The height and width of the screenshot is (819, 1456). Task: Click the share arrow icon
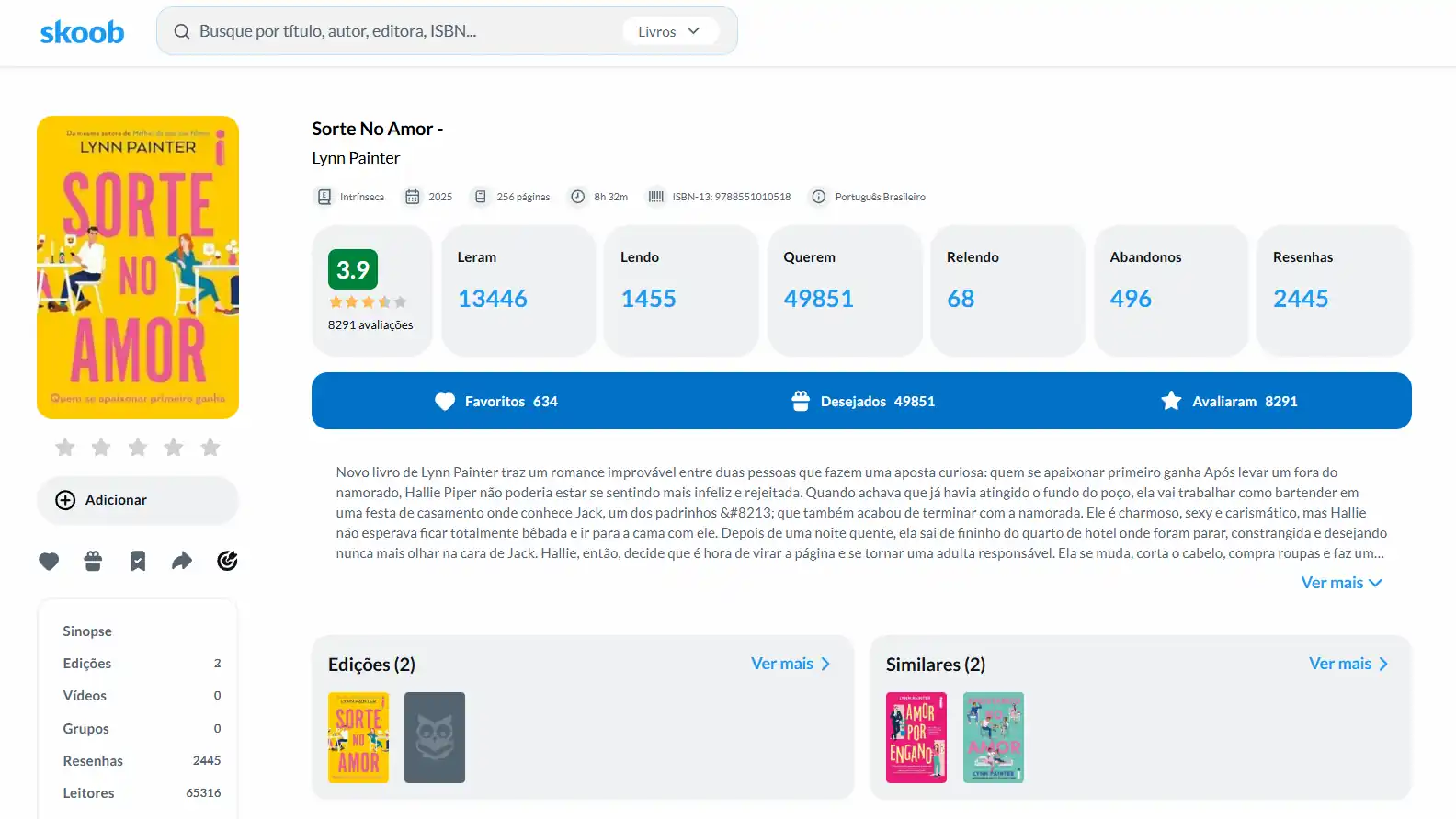(x=182, y=561)
